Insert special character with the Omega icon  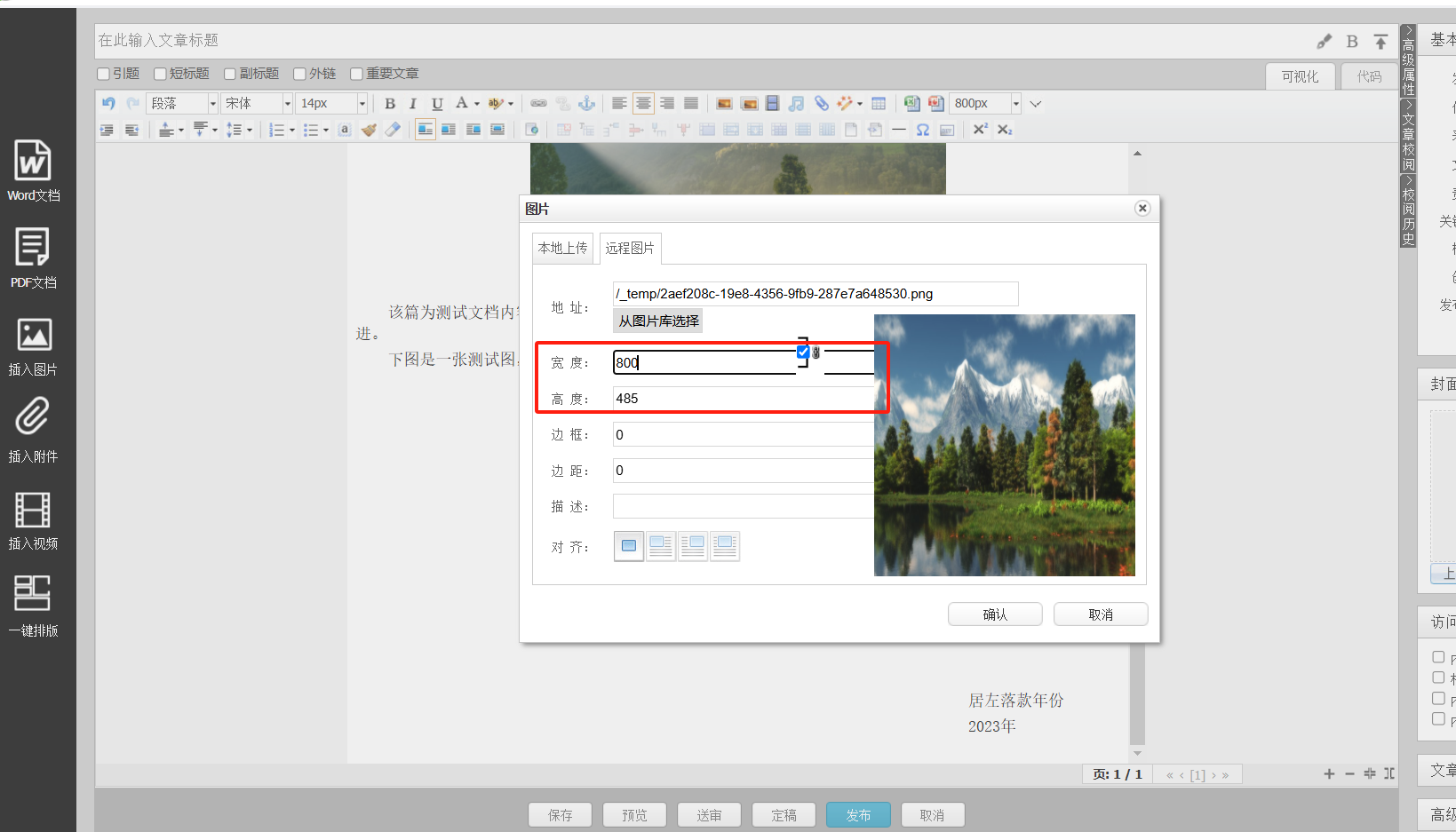click(923, 130)
